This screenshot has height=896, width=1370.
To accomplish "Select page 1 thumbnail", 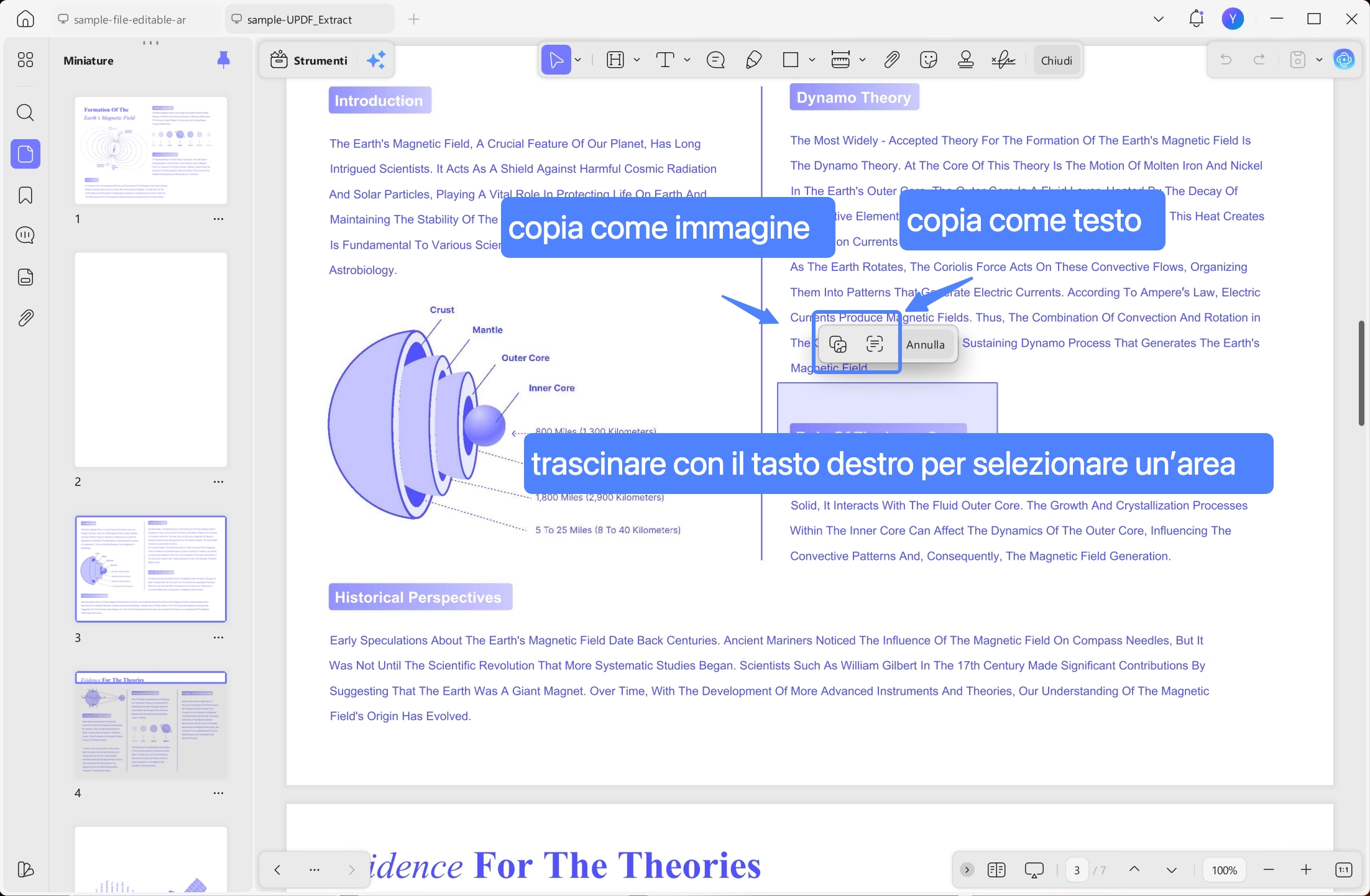I will pyautogui.click(x=151, y=150).
